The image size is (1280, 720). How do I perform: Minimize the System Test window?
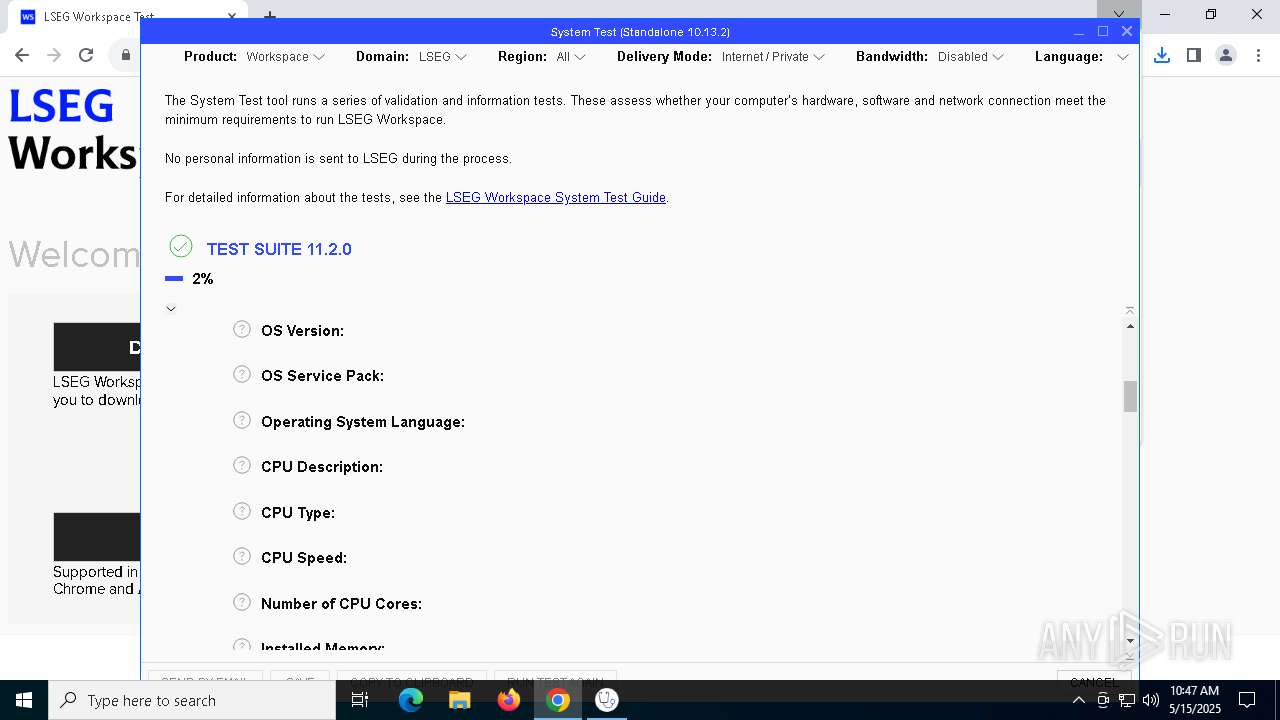(1079, 32)
